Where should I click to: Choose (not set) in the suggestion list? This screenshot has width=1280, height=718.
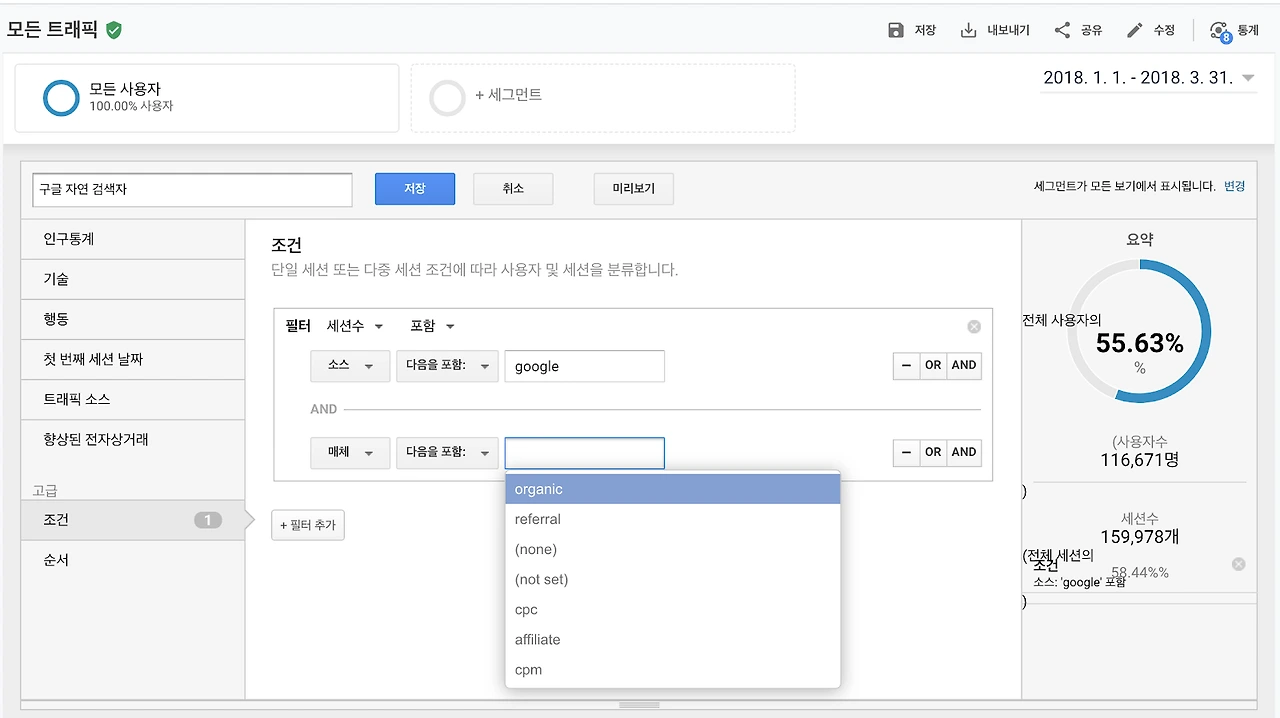[673, 579]
